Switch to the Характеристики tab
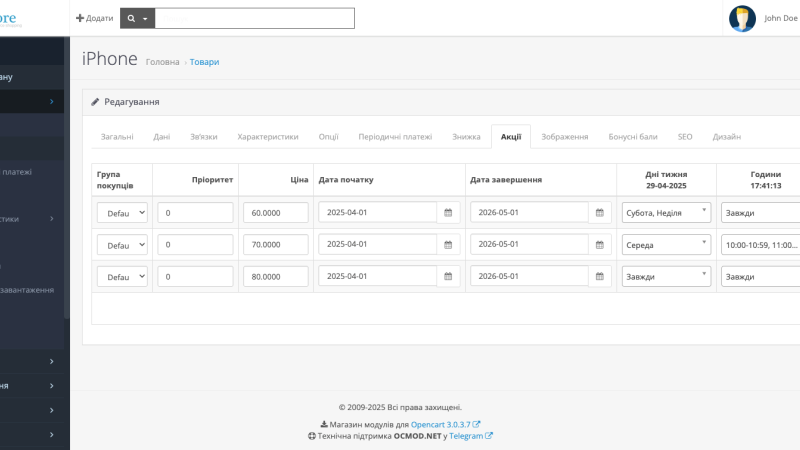The width and height of the screenshot is (800, 450). coord(268,137)
